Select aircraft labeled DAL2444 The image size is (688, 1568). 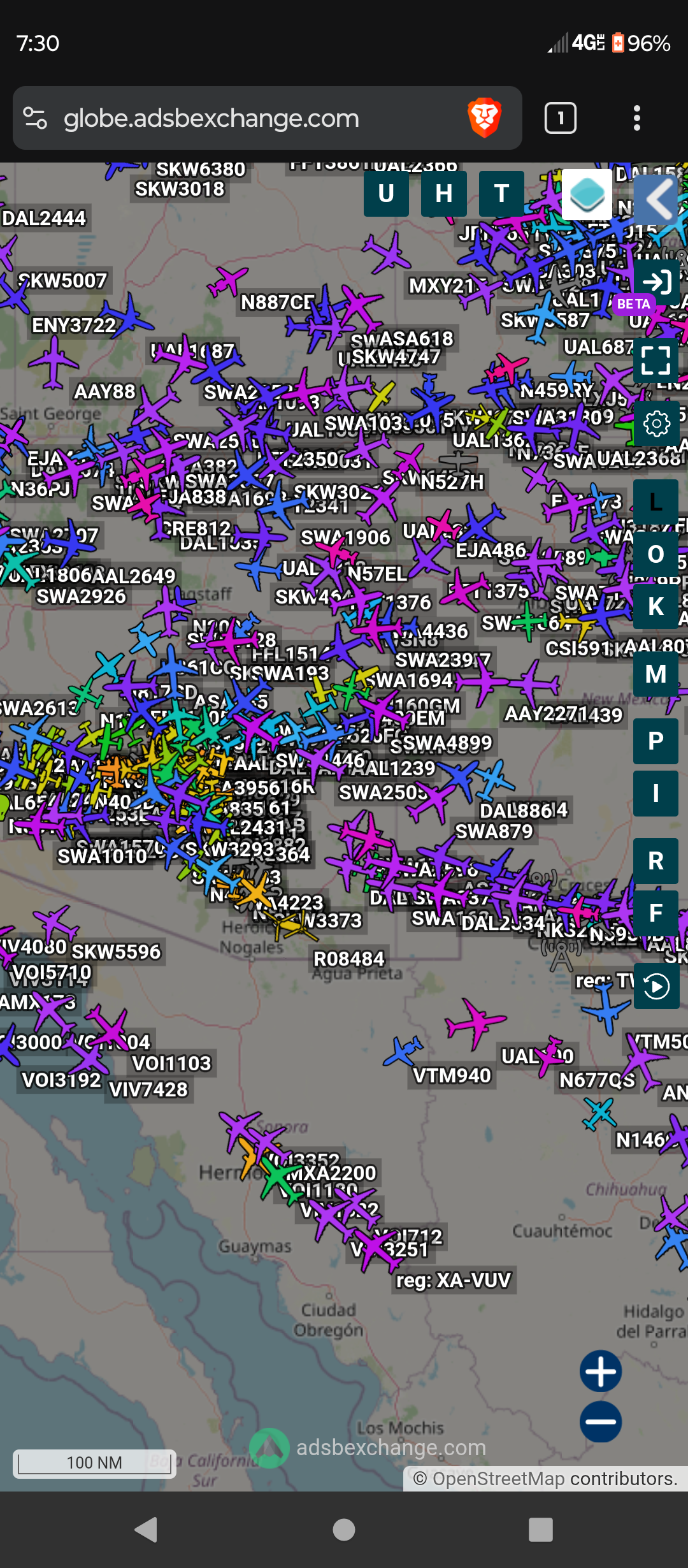[x=44, y=218]
